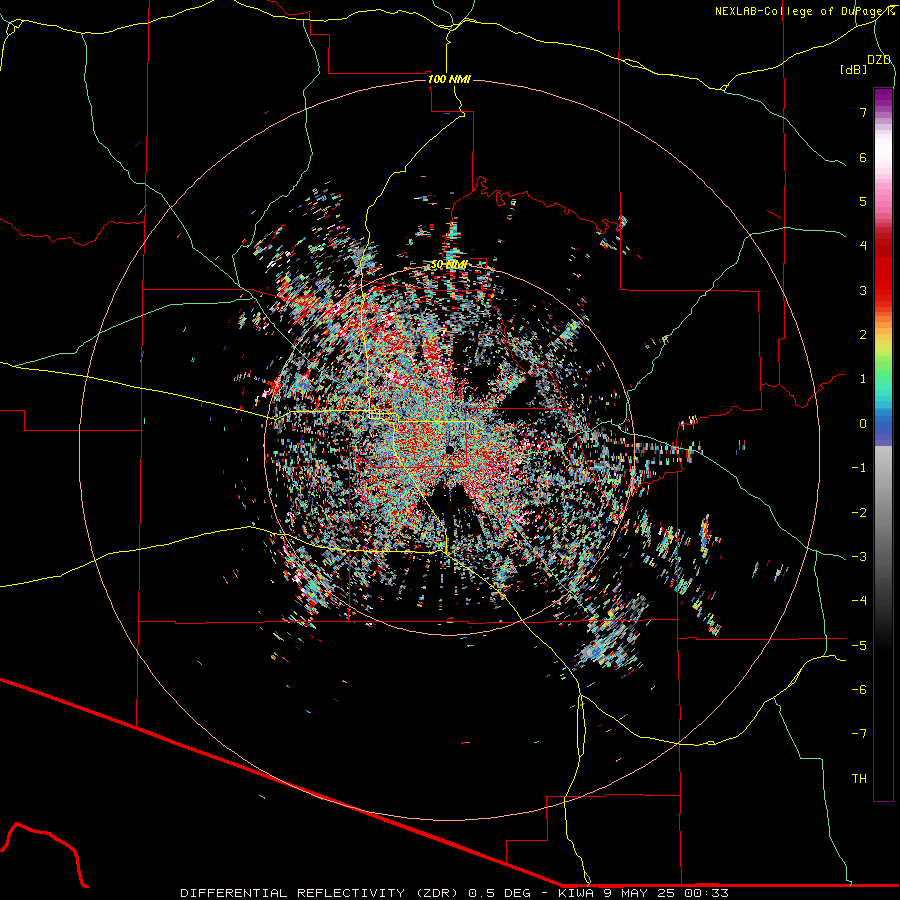Click the 50 NMI range ring label

[449, 265]
